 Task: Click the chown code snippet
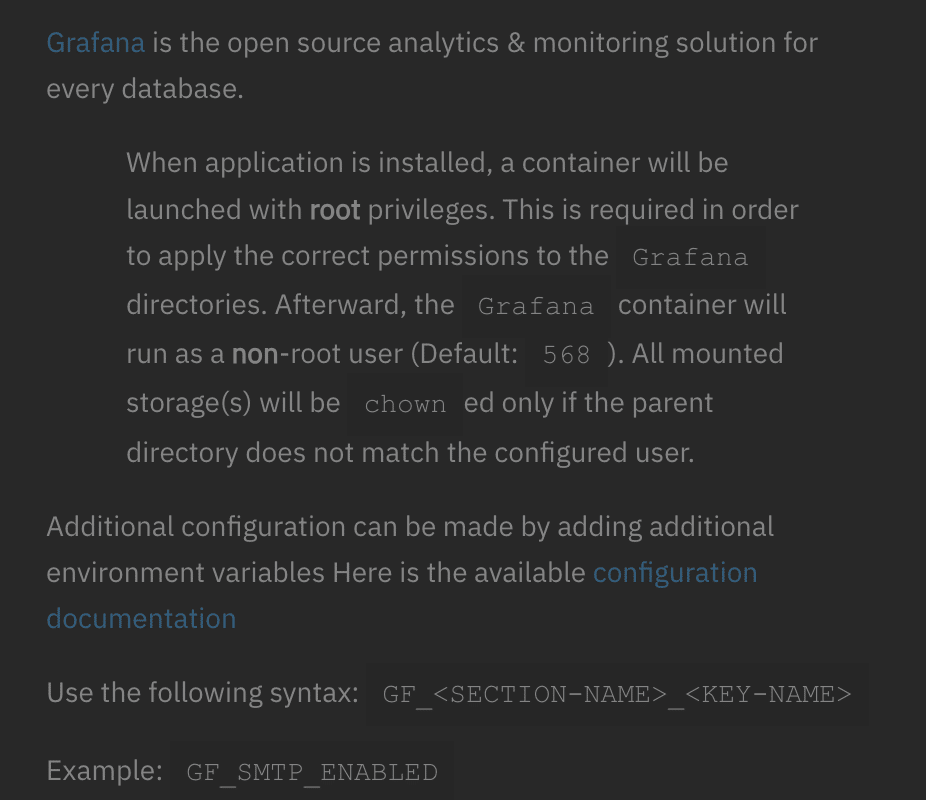pyautogui.click(x=405, y=404)
